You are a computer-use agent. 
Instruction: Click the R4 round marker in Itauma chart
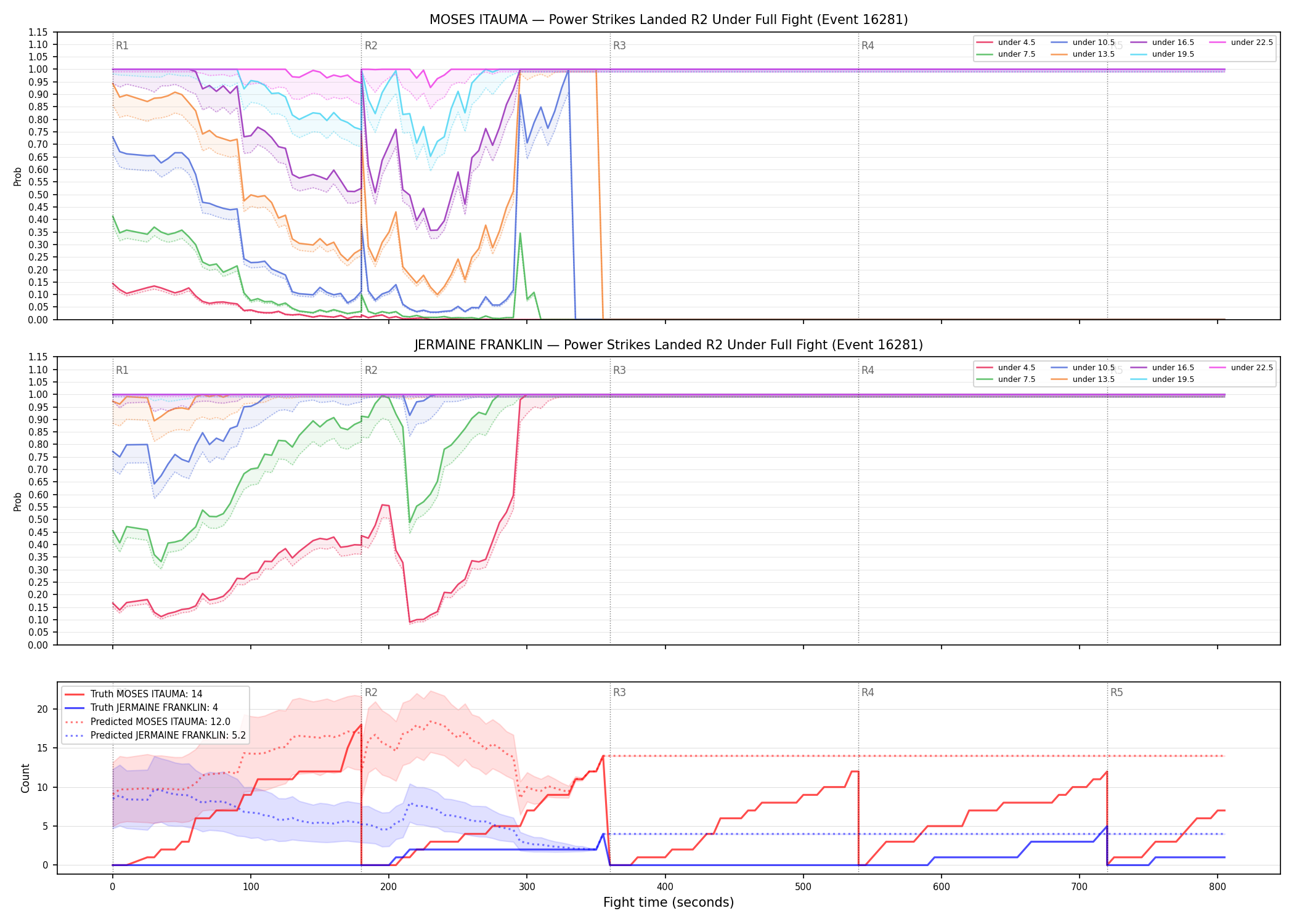tap(868, 46)
